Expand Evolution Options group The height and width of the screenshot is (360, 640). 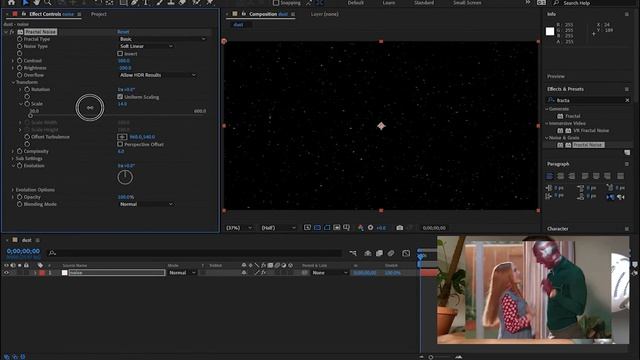(13, 190)
